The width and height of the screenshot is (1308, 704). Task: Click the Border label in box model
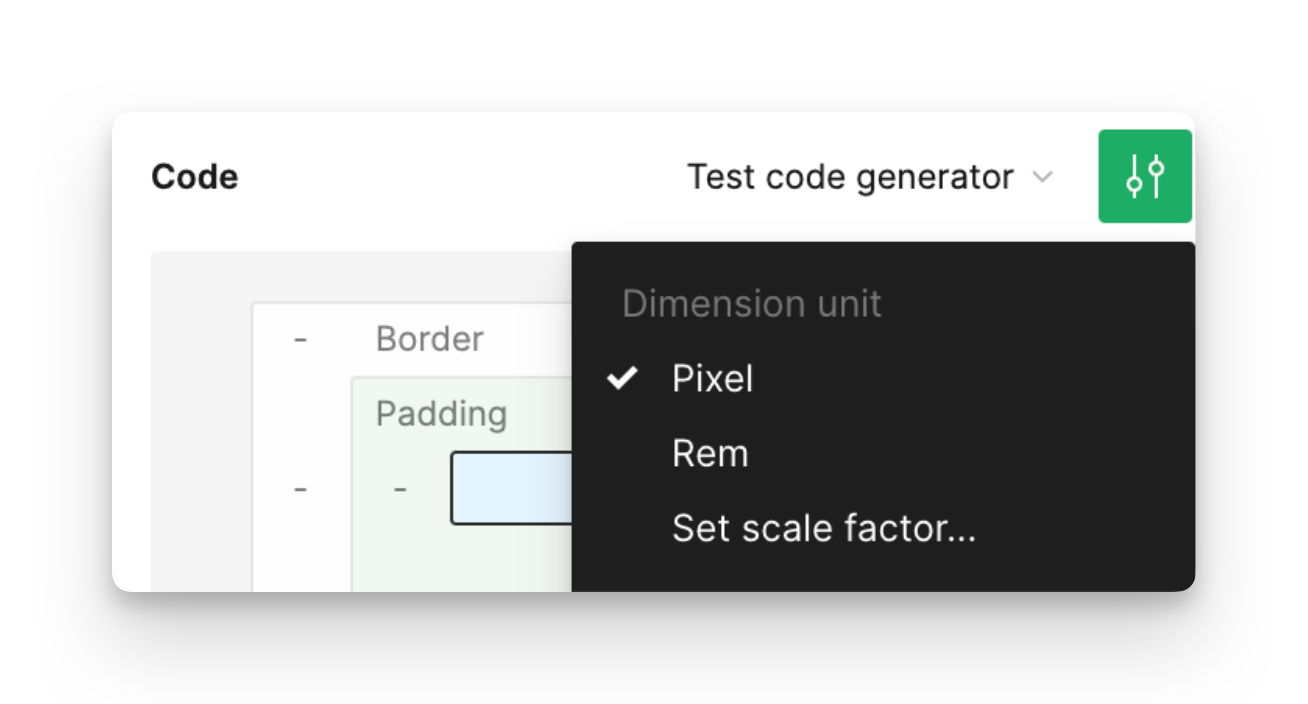430,339
